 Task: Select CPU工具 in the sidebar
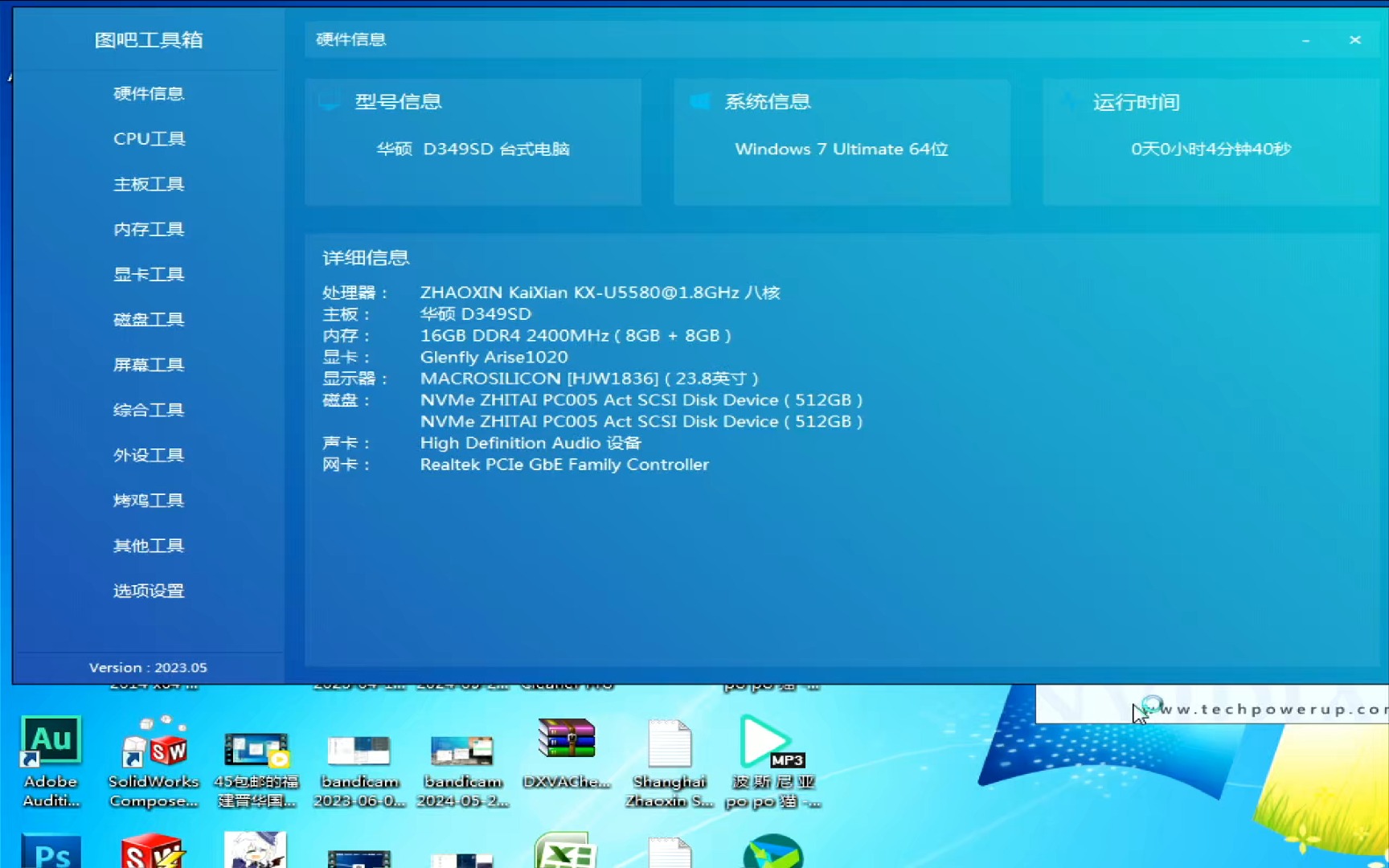point(149,138)
